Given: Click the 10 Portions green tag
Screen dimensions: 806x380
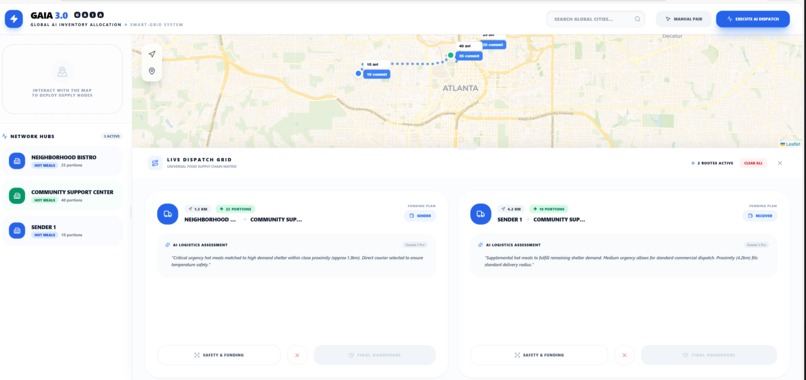Looking at the screenshot, I should coord(548,209).
